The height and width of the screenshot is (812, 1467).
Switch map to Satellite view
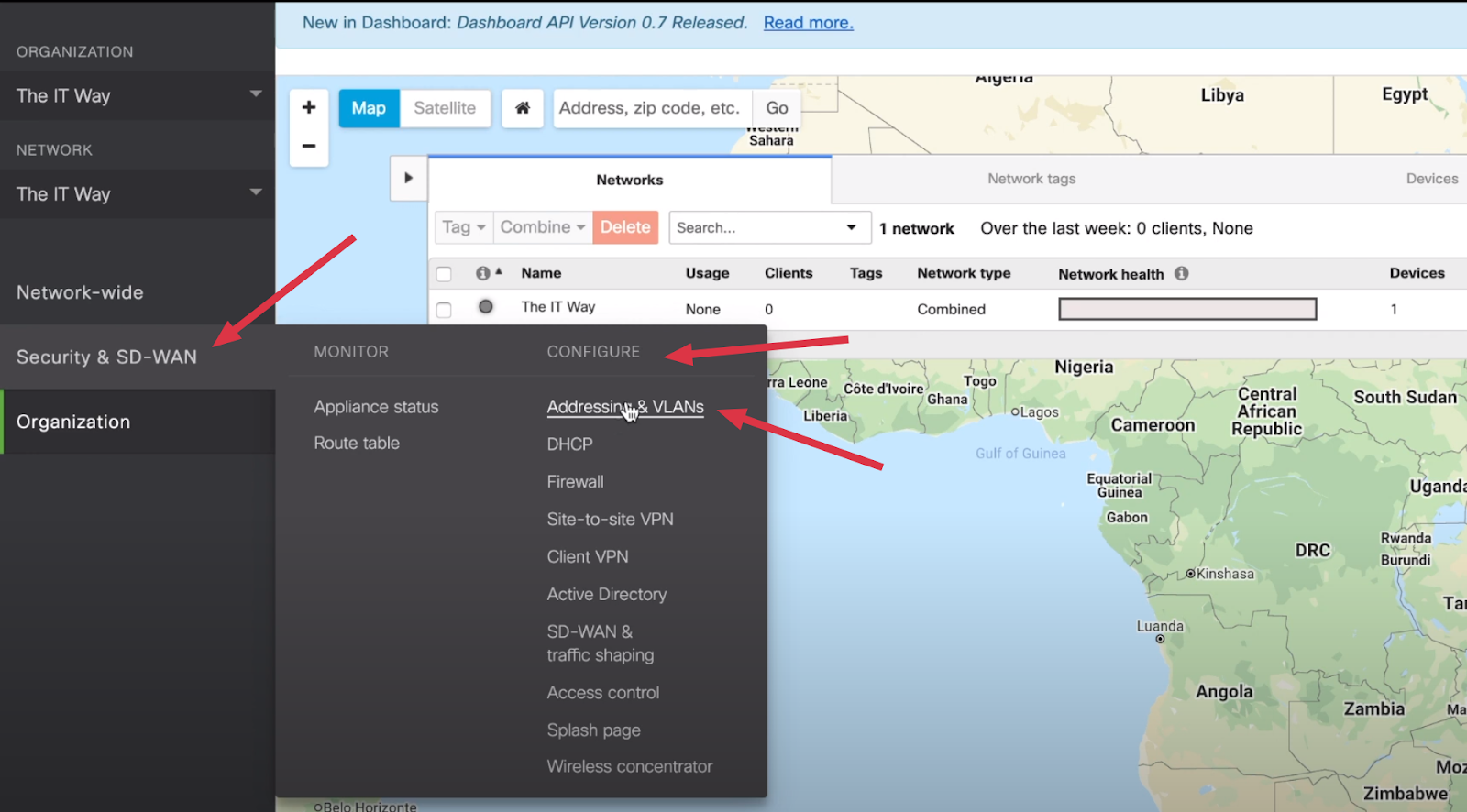click(445, 108)
